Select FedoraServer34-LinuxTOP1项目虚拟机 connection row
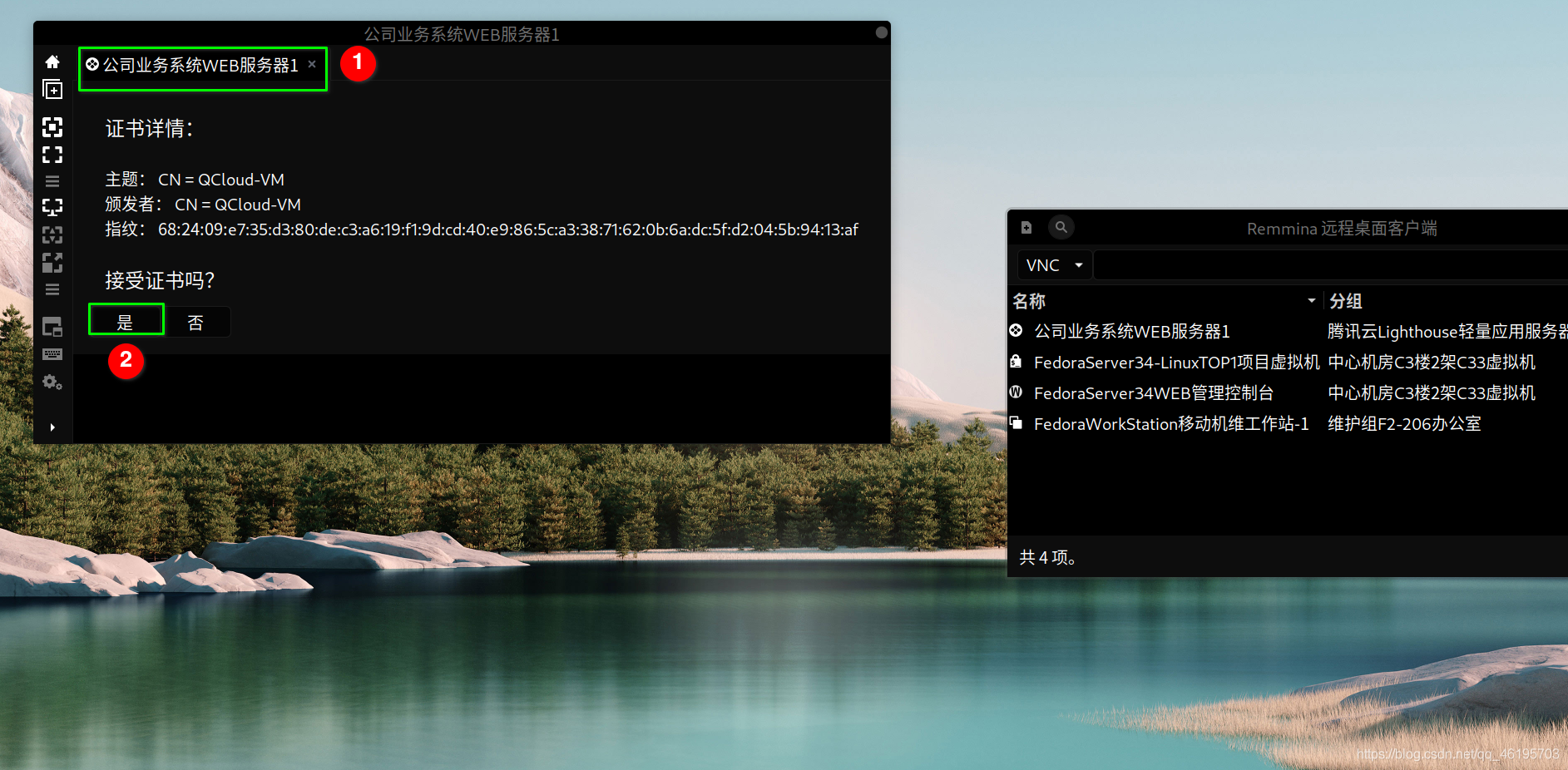Screen dimensions: 1568x770 tap(1288, 363)
